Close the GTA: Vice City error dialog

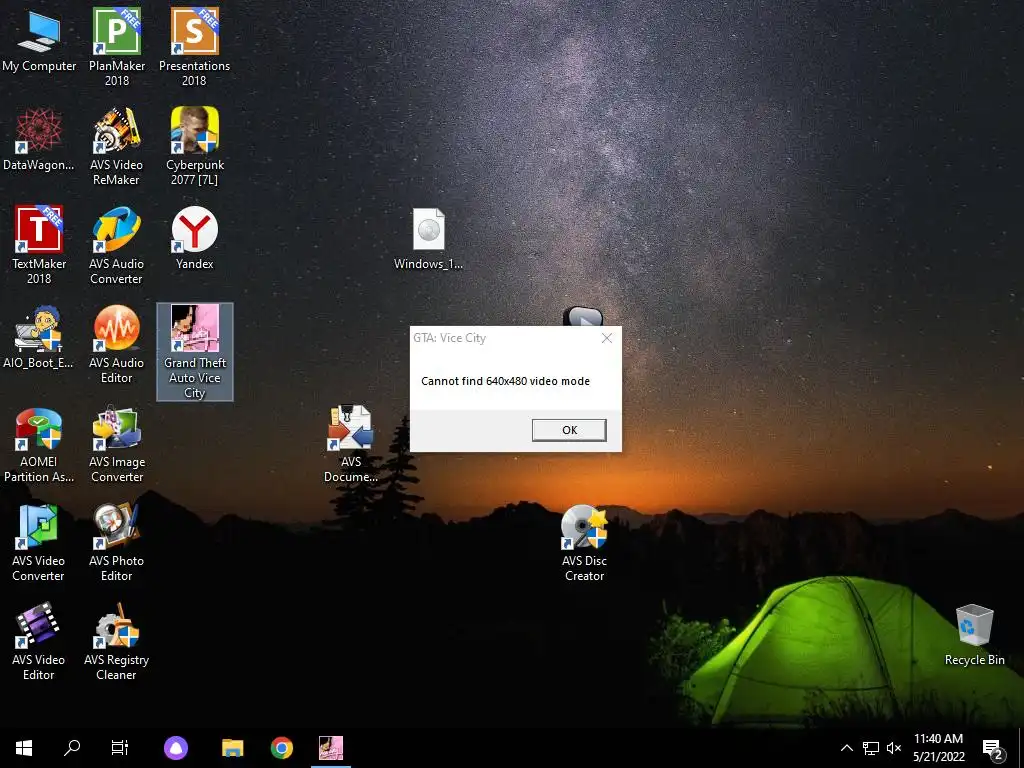tap(607, 338)
